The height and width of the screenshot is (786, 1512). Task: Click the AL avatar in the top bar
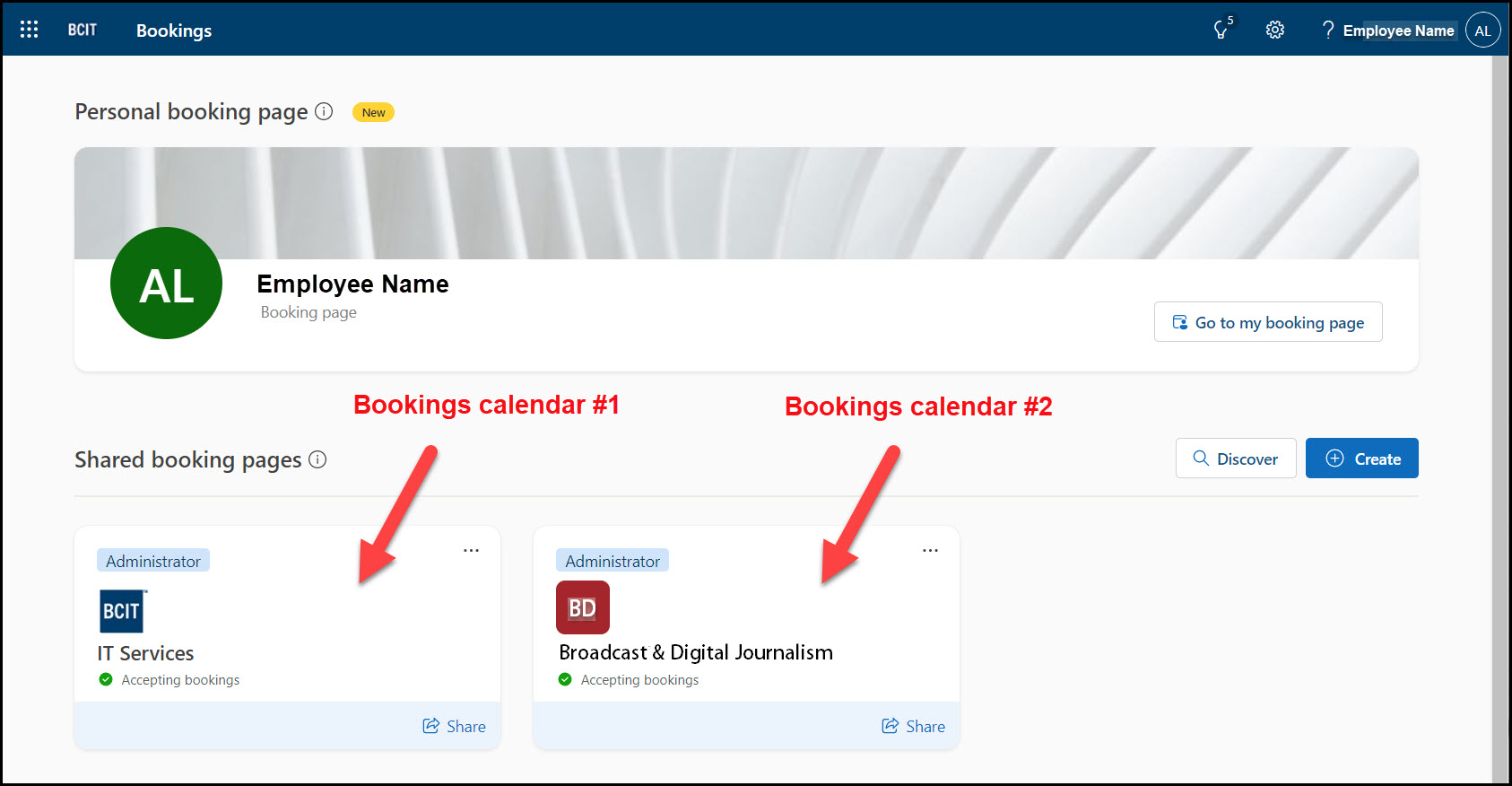point(1482,30)
